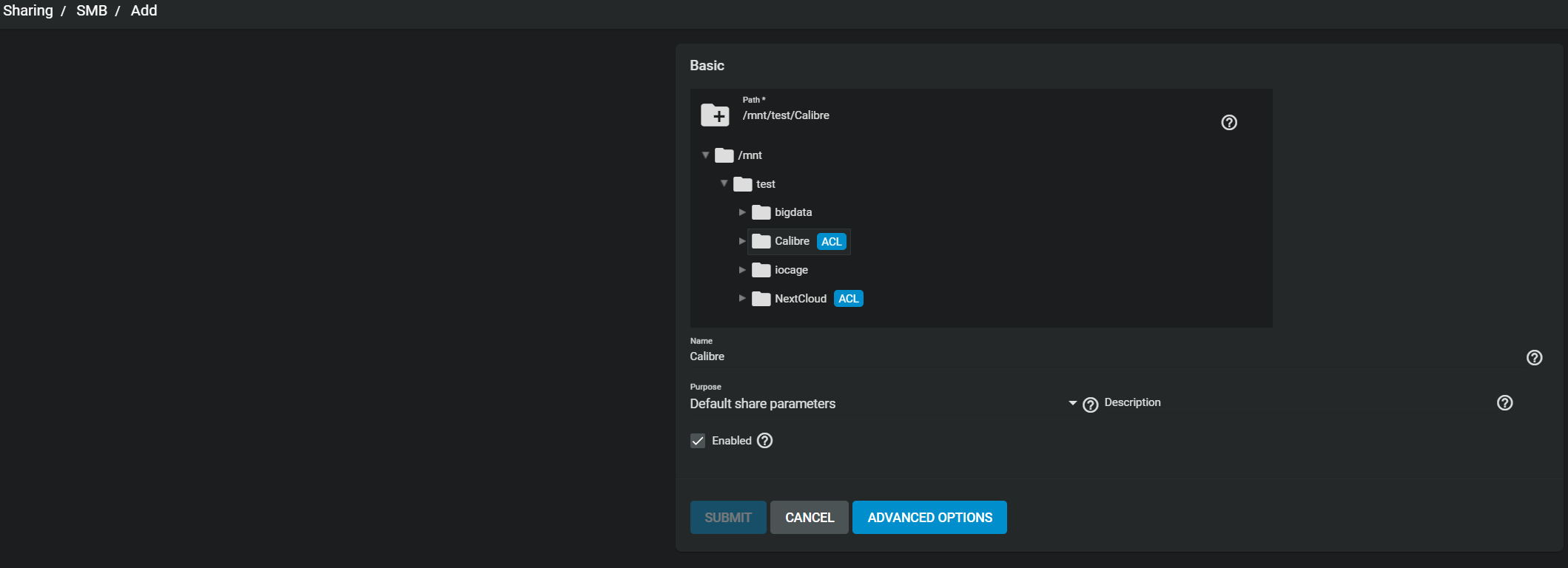Click the Basic section heading
This screenshot has width=1568, height=568.
(x=707, y=65)
